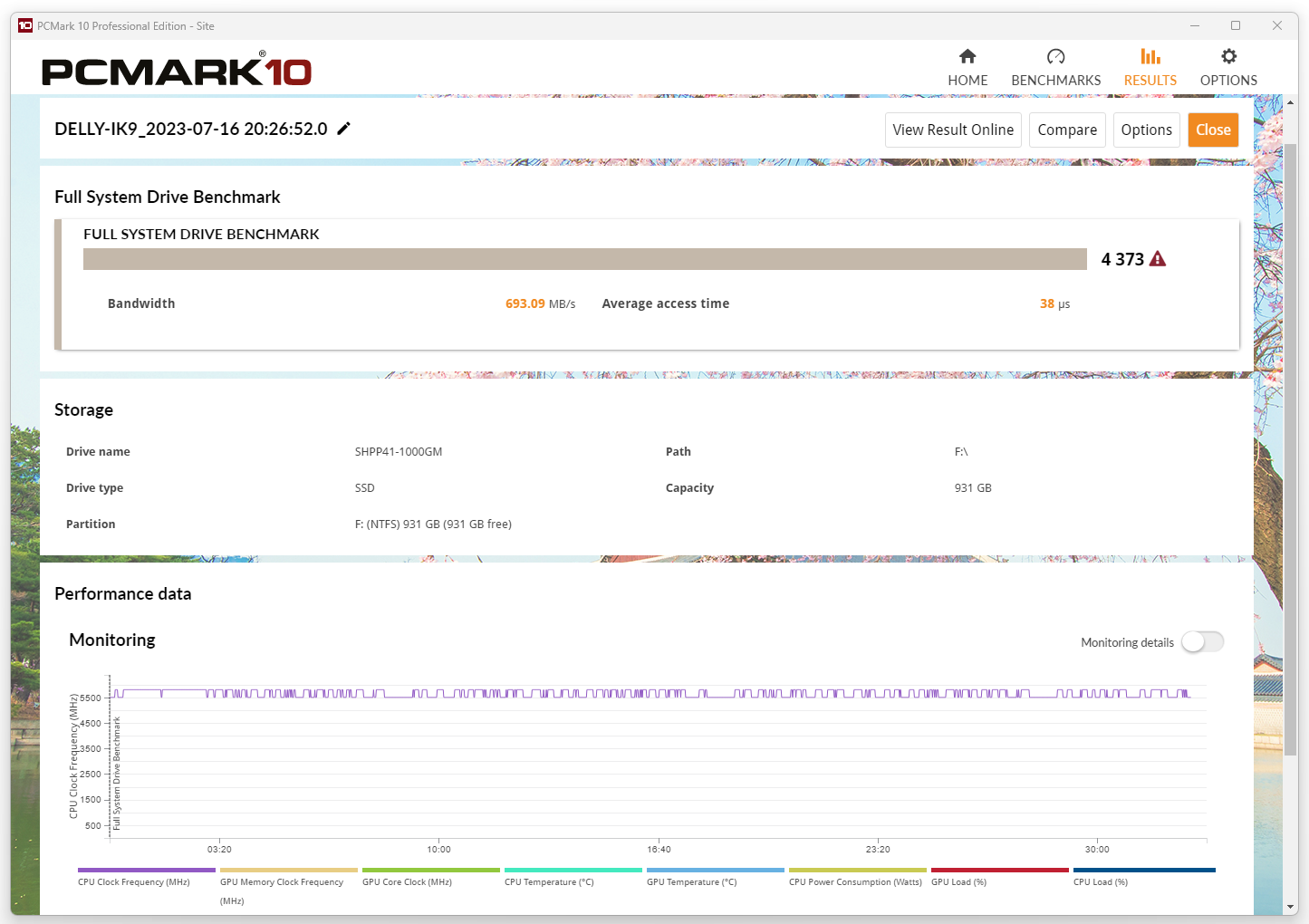Click the average access time value 38 µs
This screenshot has height=924, width=1309.
pyautogui.click(x=1054, y=303)
